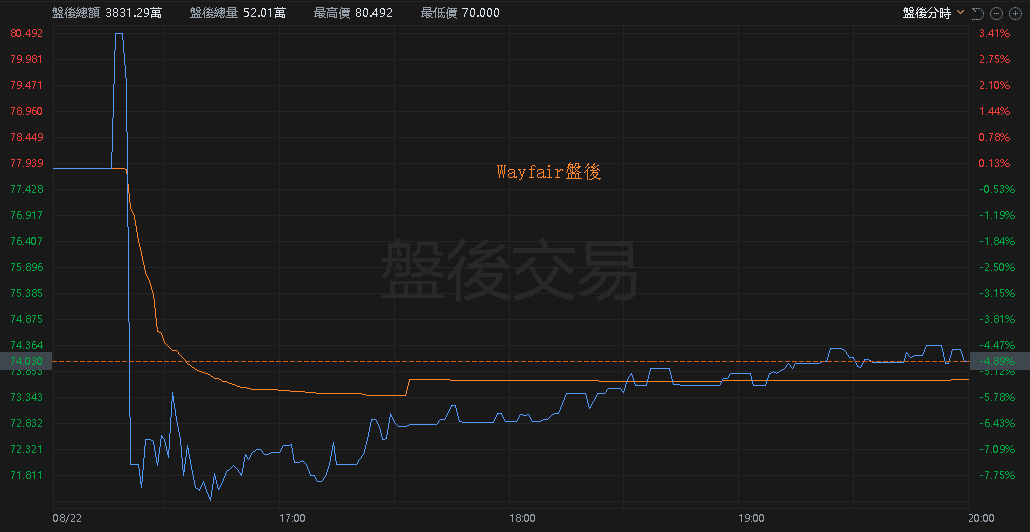The width and height of the screenshot is (1030, 532).
Task: Click the 最低價 70.000 header value
Action: (460, 12)
